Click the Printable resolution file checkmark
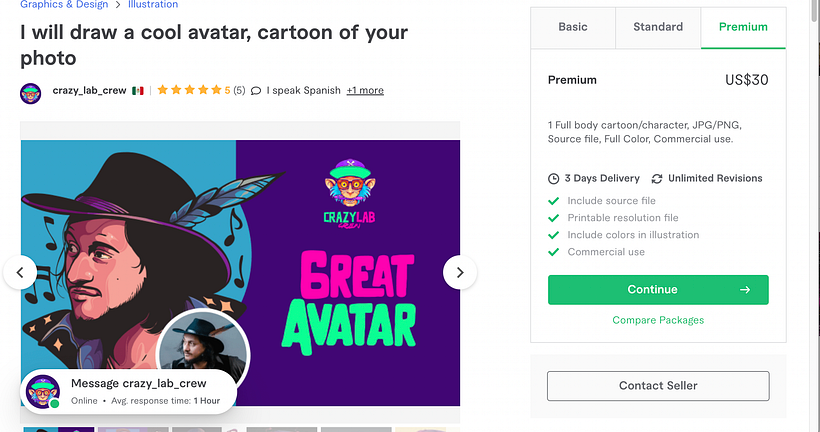 point(554,218)
